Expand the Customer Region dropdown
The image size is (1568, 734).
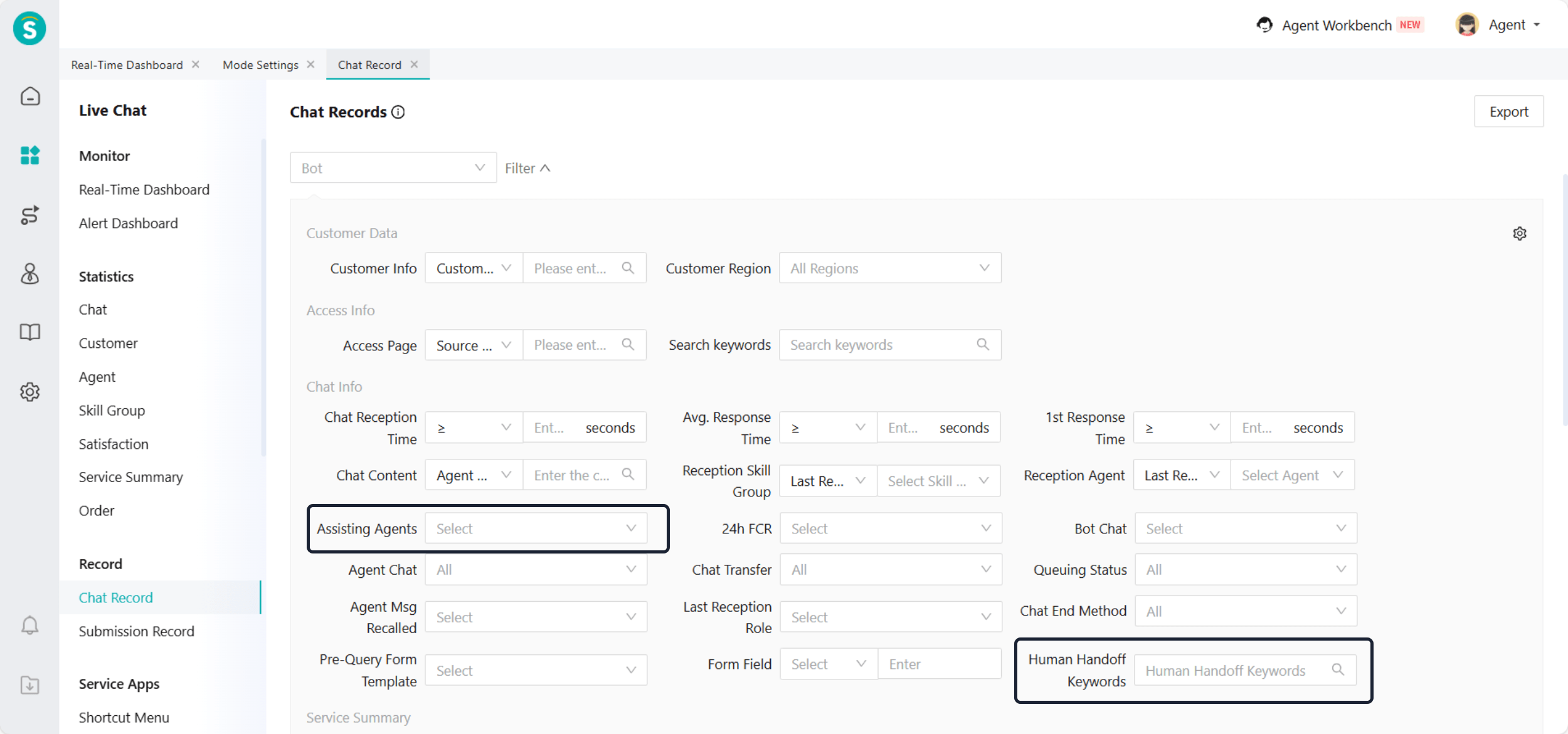tap(889, 268)
